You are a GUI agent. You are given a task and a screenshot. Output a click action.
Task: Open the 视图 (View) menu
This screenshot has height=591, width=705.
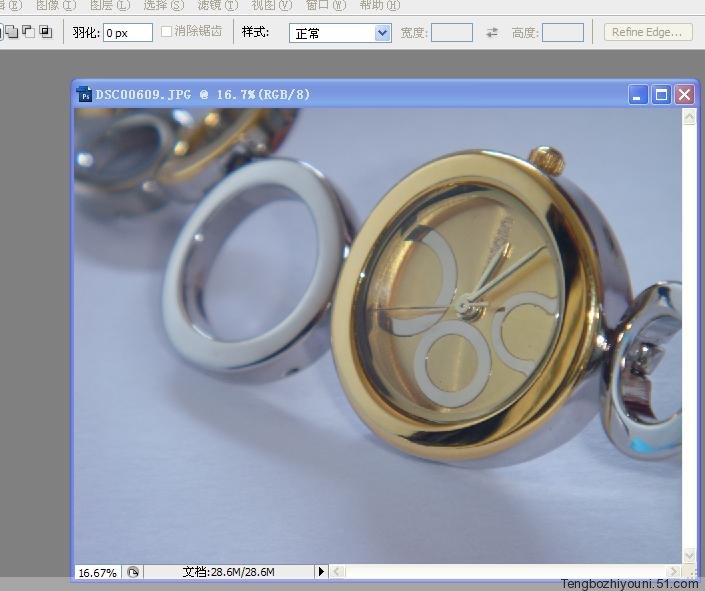tap(272, 5)
